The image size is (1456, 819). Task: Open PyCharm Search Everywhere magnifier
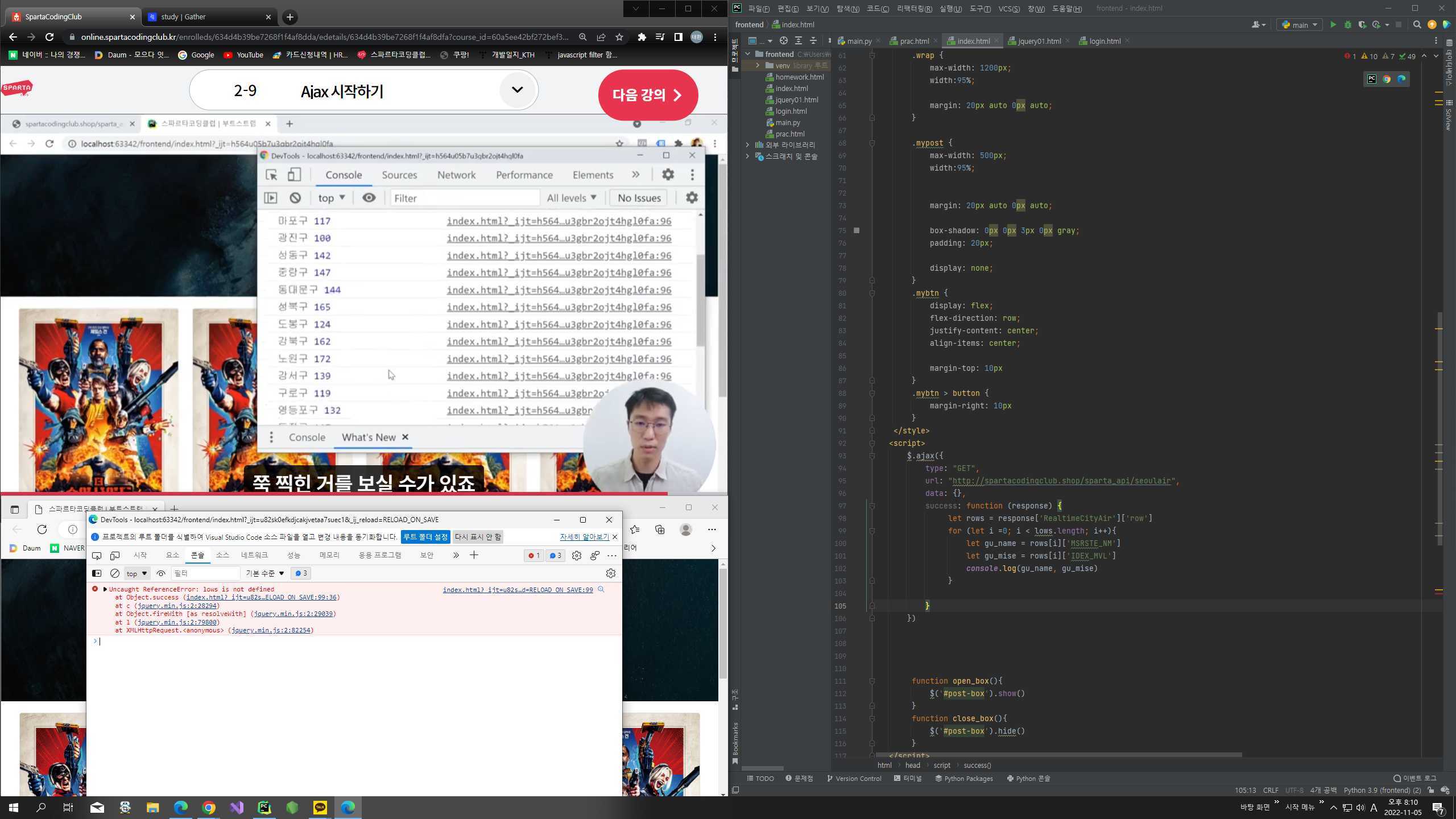(1417, 24)
